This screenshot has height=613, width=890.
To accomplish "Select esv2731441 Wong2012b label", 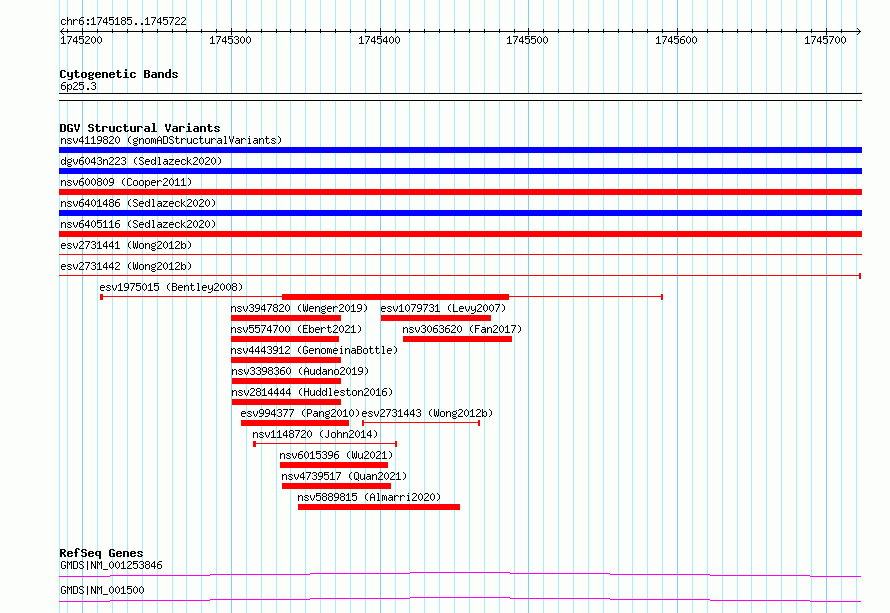I will (x=126, y=245).
